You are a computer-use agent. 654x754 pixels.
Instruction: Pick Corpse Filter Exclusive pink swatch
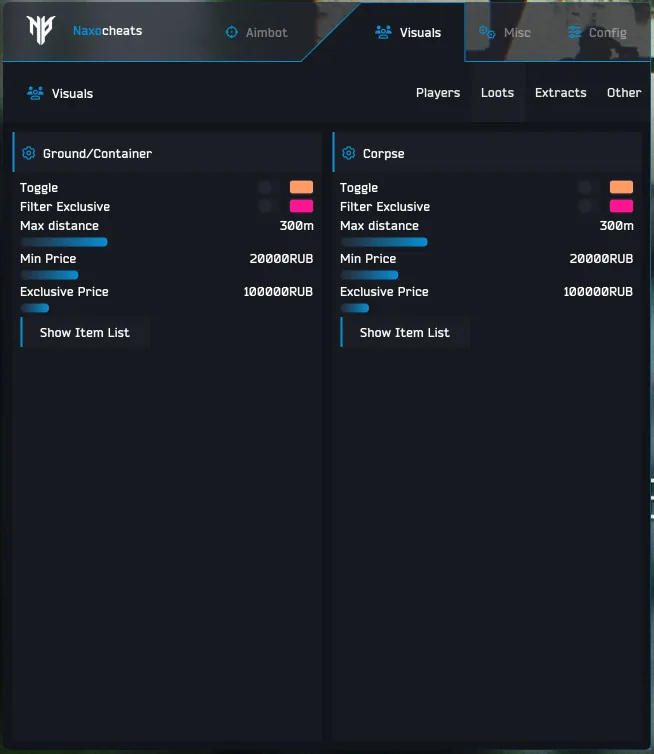pyautogui.click(x=621, y=206)
